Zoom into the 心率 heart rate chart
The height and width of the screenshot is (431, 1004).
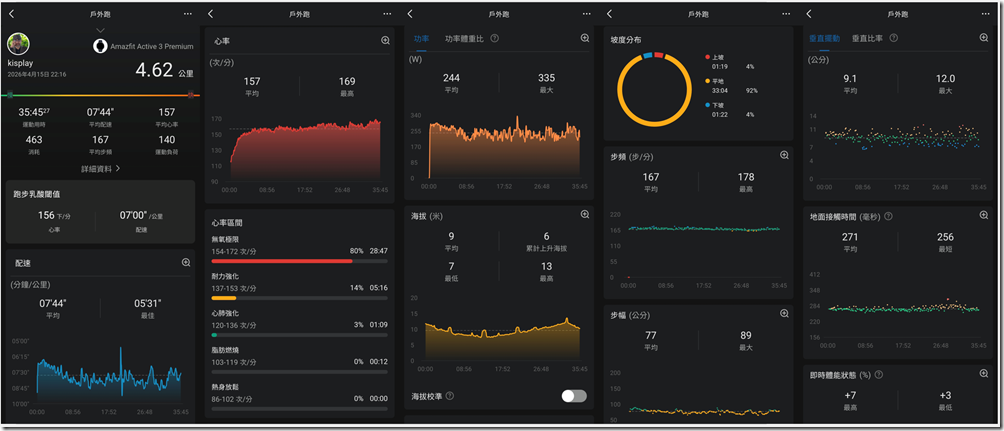[x=385, y=41]
